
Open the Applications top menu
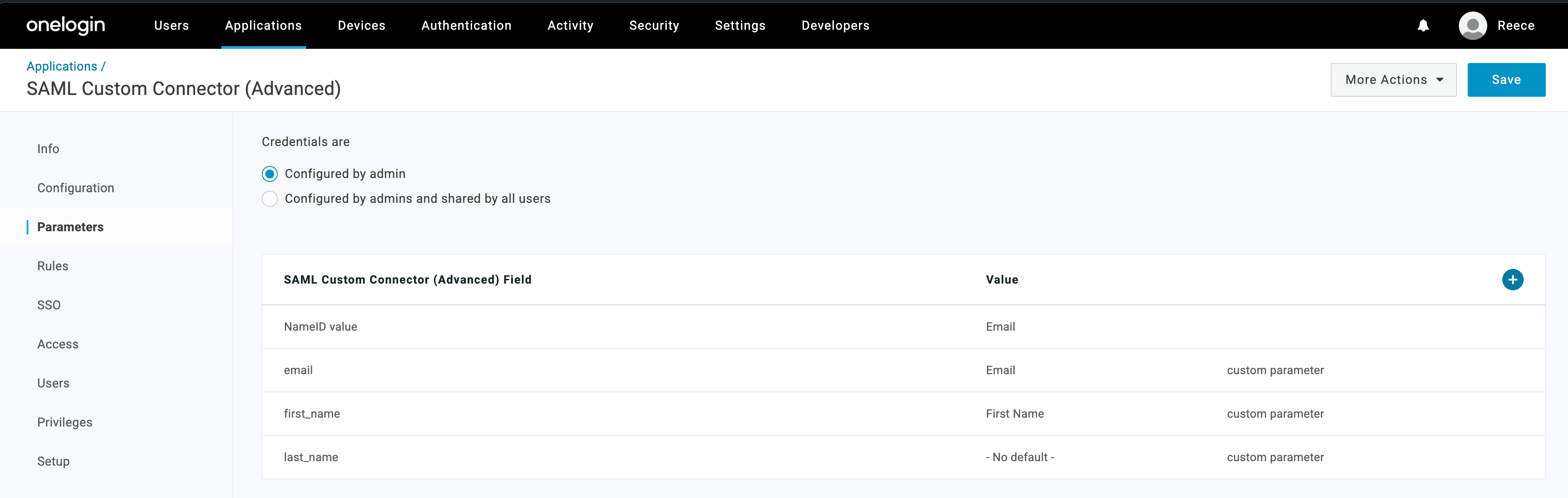pos(264,26)
